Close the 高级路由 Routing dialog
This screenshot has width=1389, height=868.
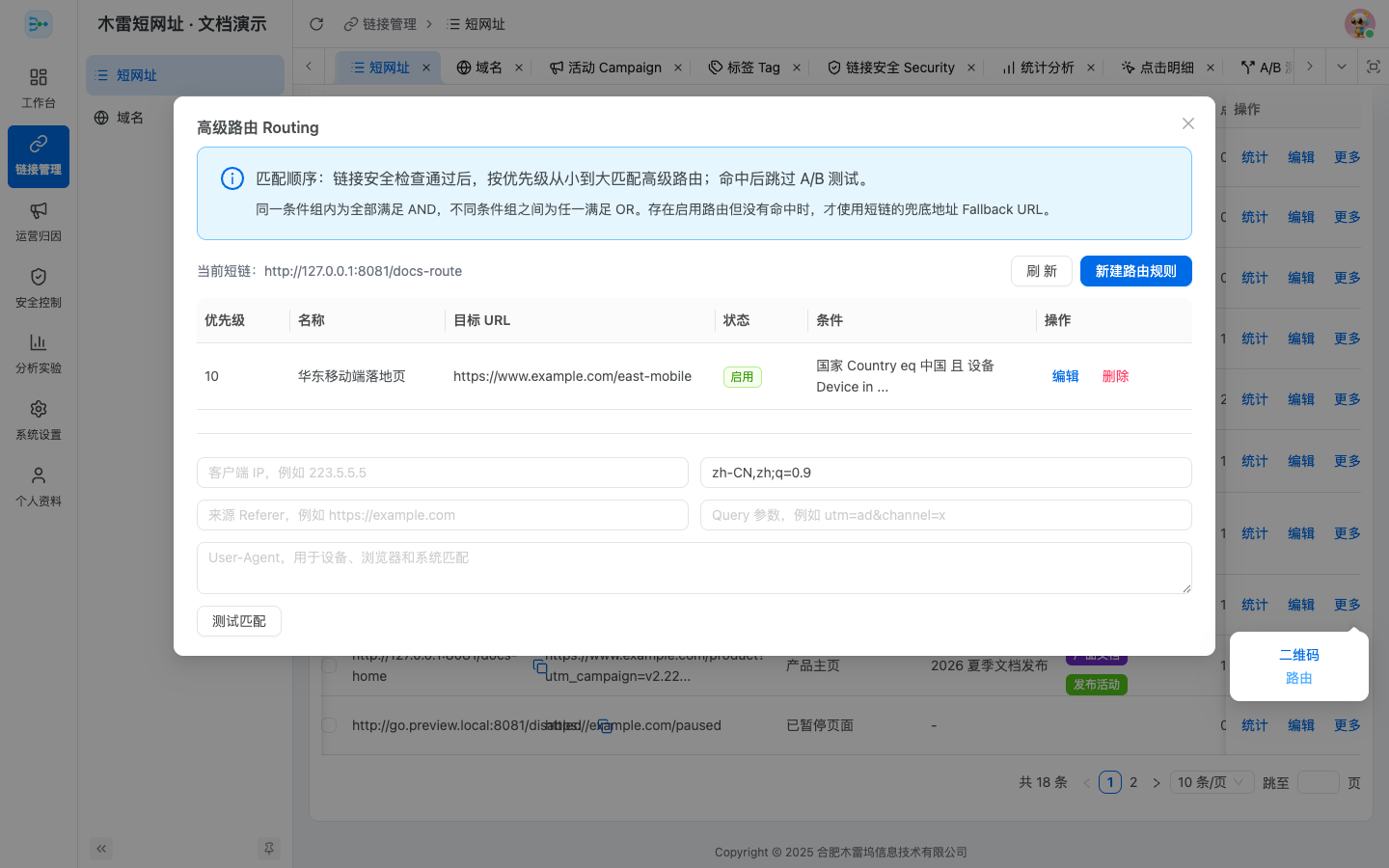1188,123
